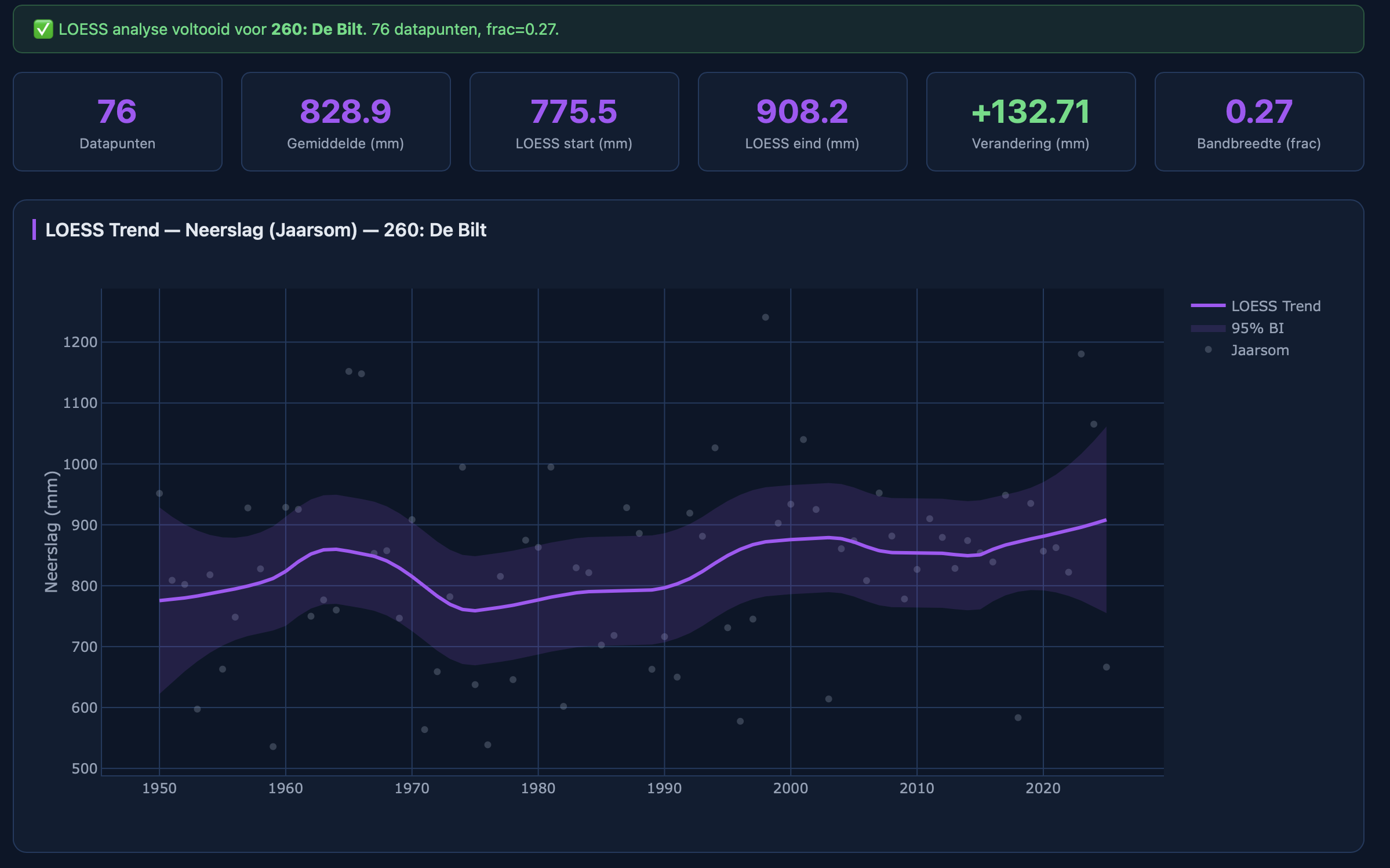Screen dimensions: 1390x868
Task: Click the 2000 label on the x-axis
Action: point(790,788)
